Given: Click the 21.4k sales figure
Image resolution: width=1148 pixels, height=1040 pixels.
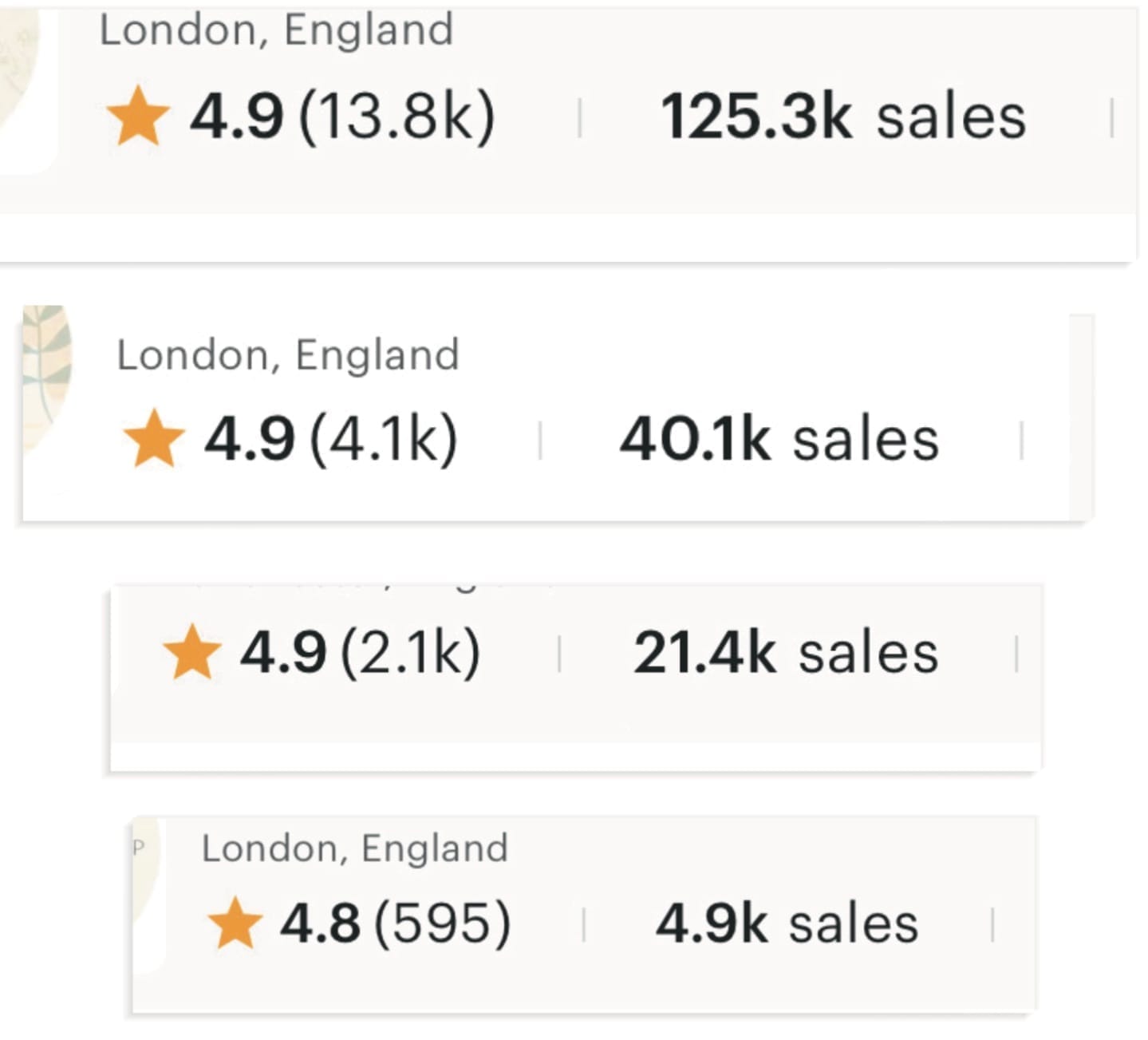Looking at the screenshot, I should point(785,653).
